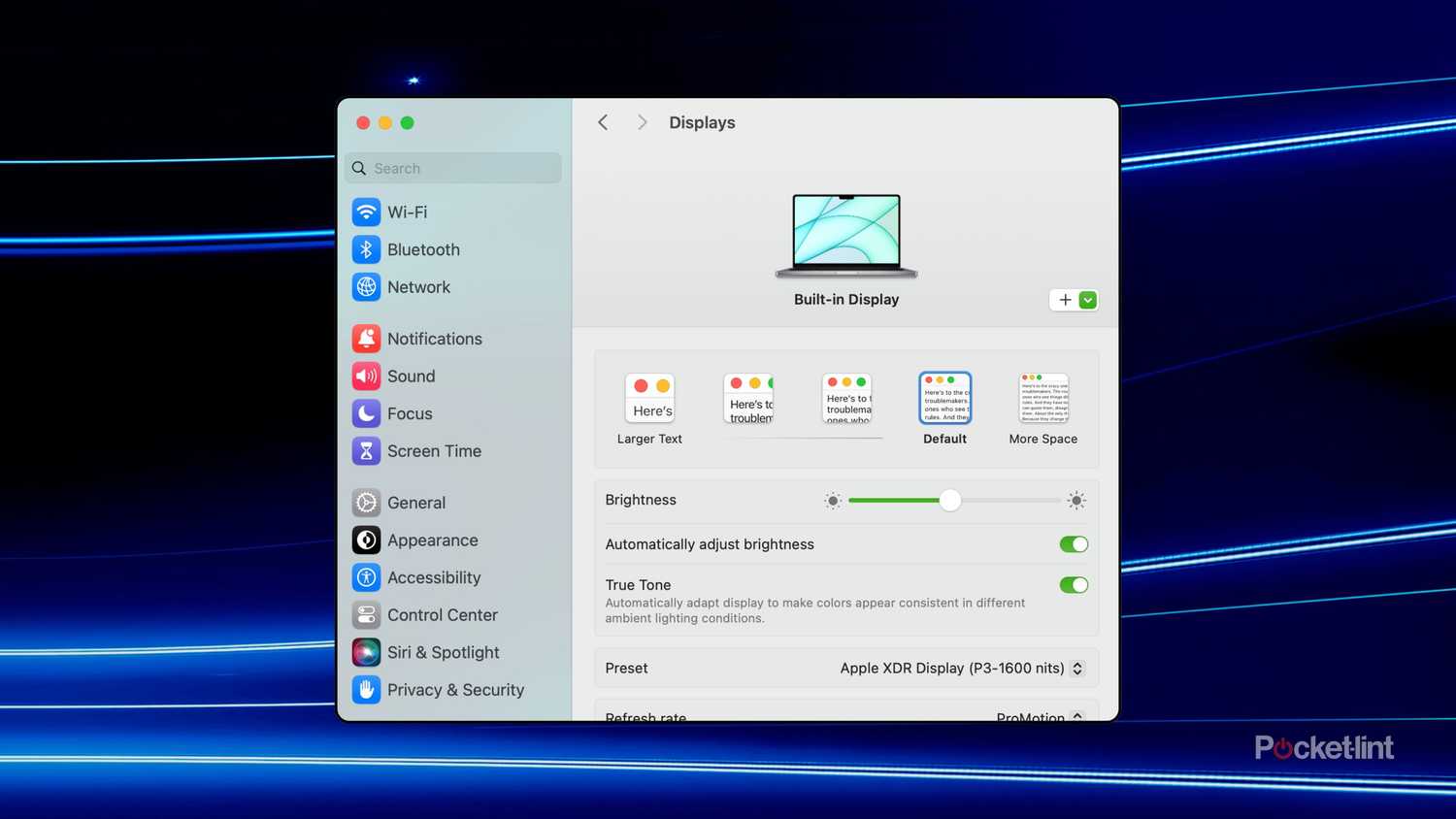
Task: Open Wi-Fi settings from the sidebar
Action: pos(407,212)
